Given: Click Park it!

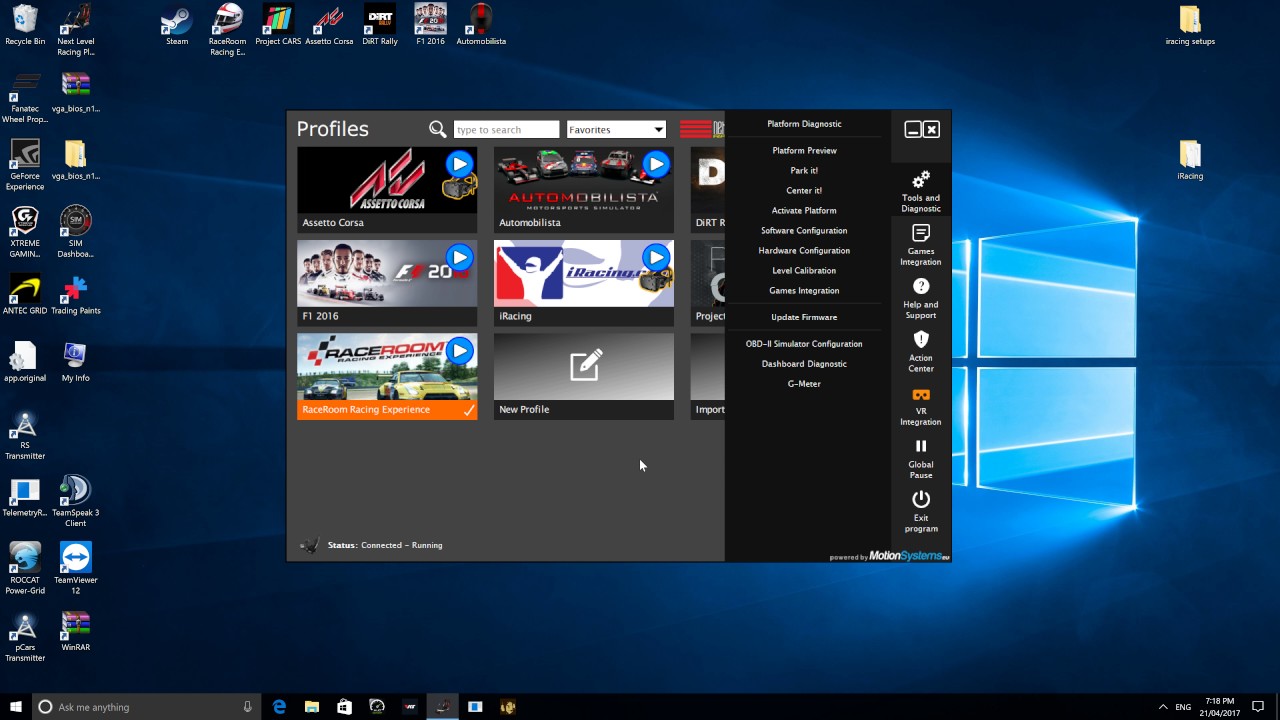Looking at the screenshot, I should coord(804,170).
